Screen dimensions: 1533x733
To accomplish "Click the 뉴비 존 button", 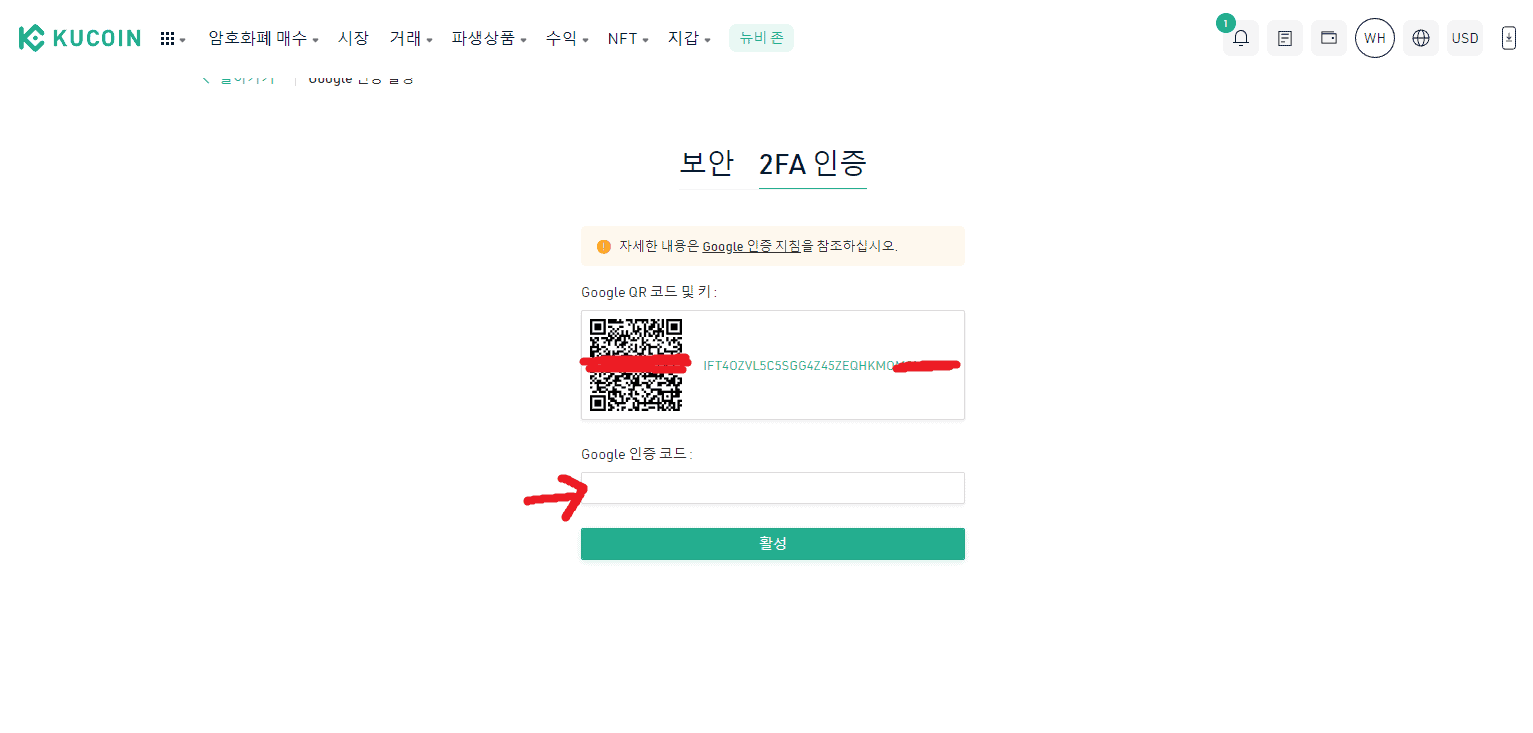I will point(761,37).
